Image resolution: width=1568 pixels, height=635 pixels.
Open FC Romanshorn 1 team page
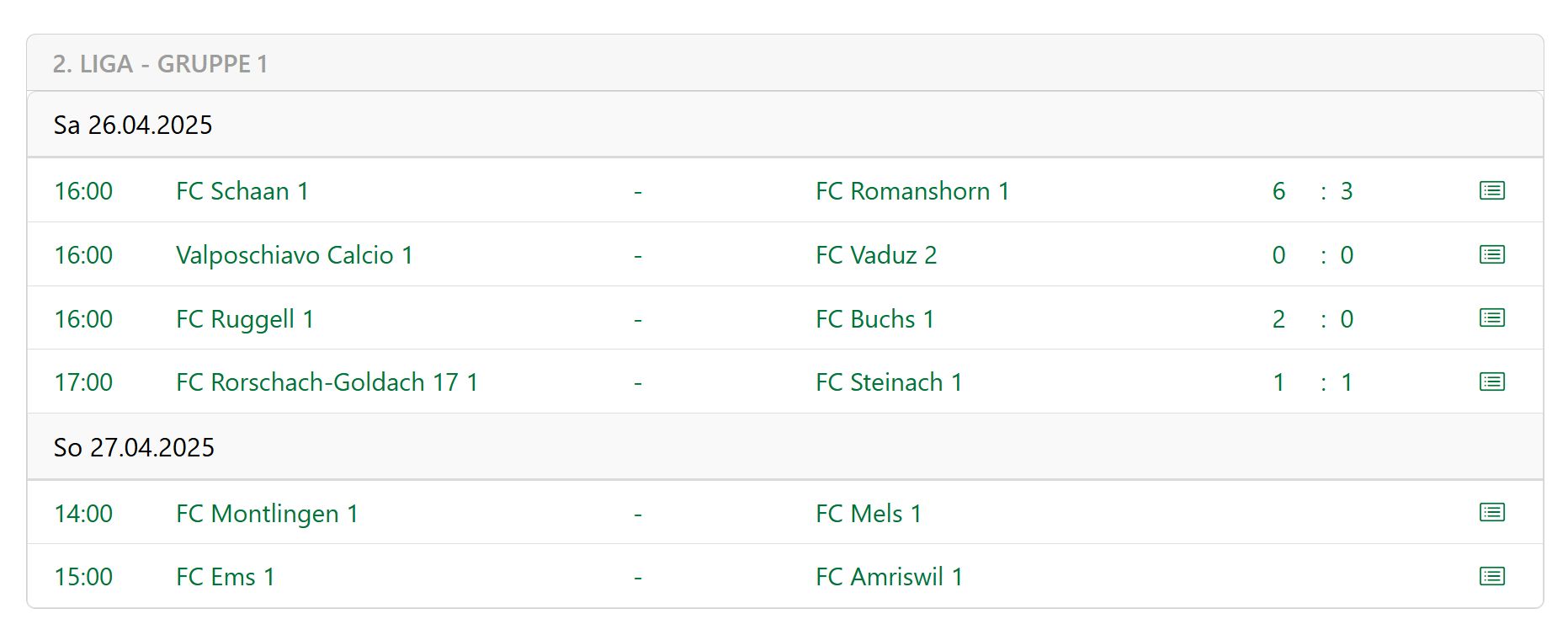pyautogui.click(x=912, y=191)
